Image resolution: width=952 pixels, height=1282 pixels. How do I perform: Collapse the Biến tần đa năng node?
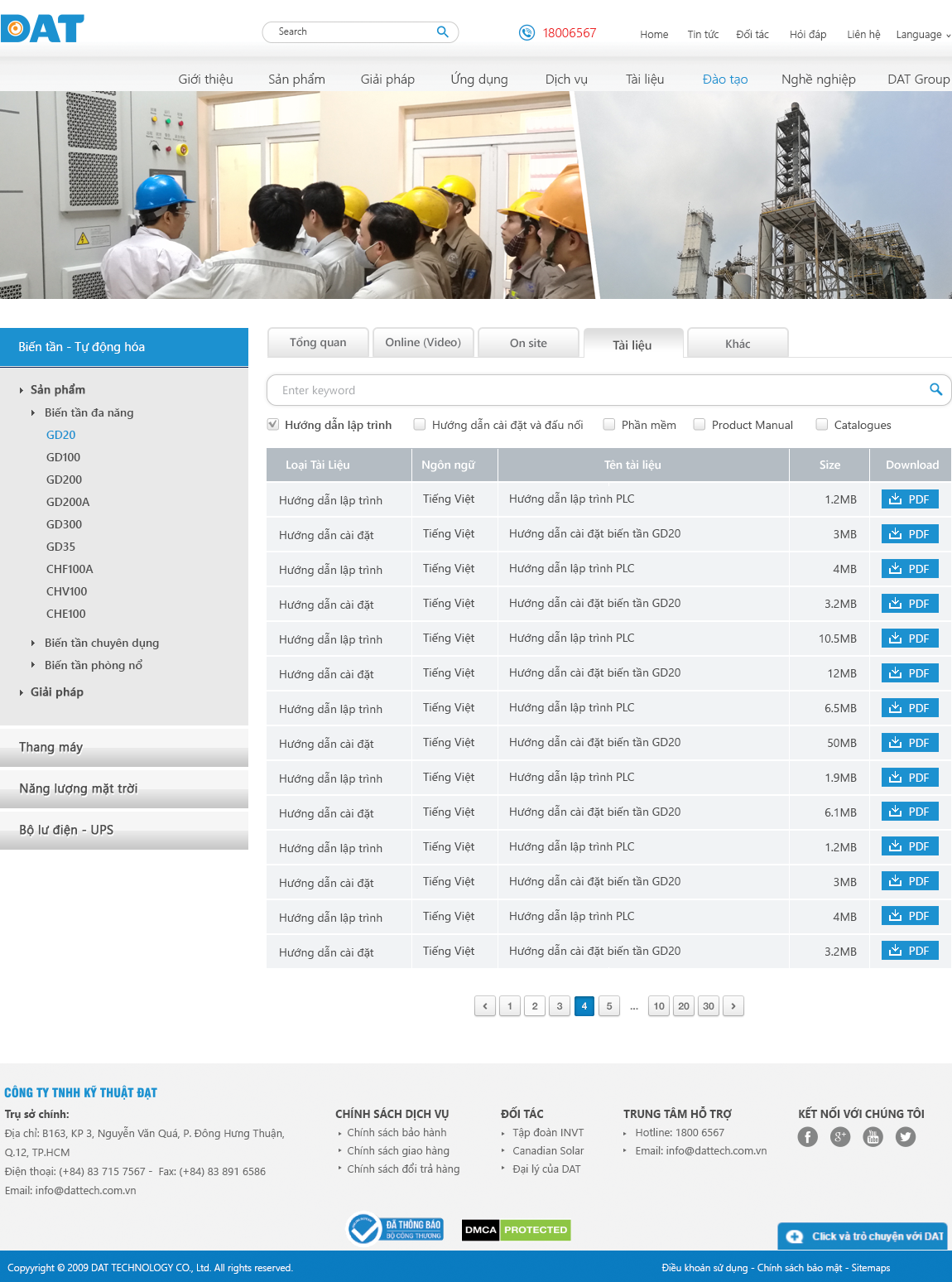(x=33, y=412)
